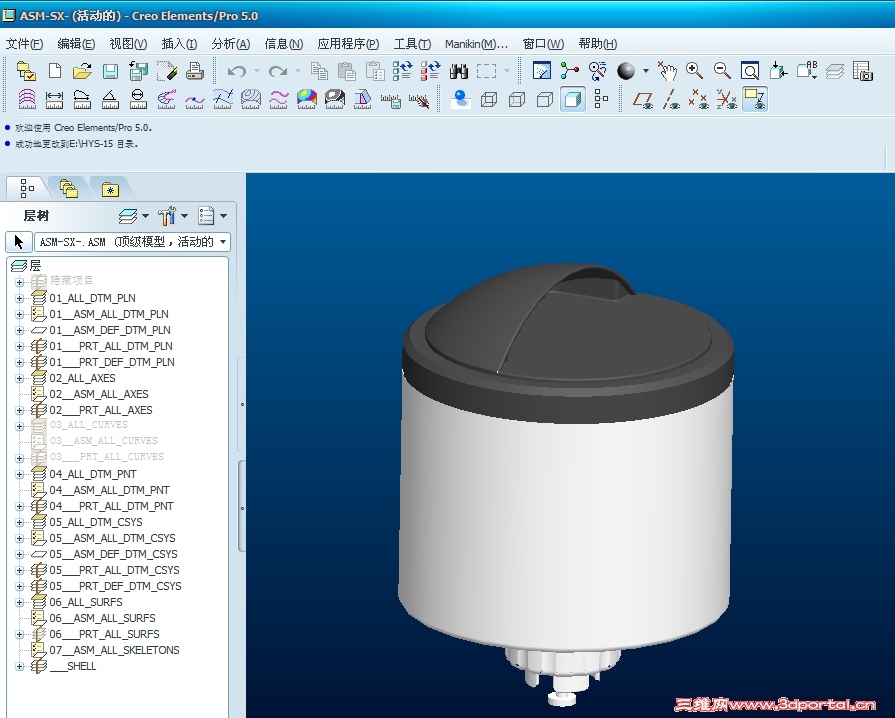
Task: Toggle datum points display
Action: [699, 99]
